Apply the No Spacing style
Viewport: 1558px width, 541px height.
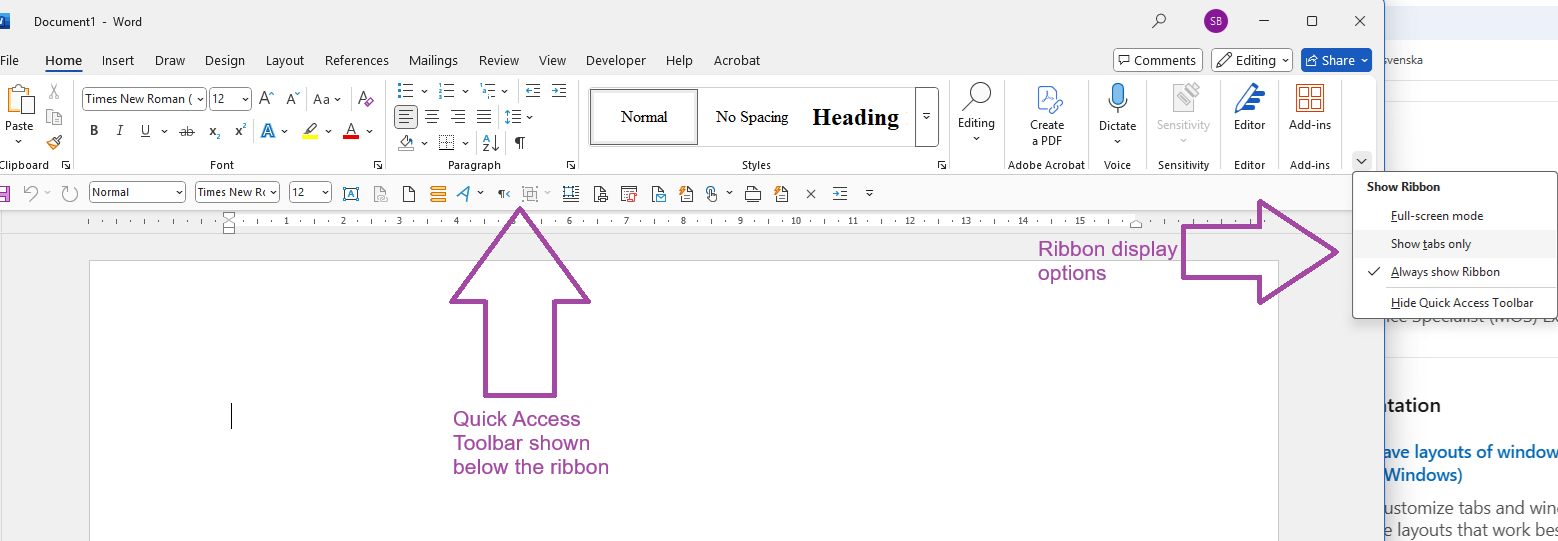(752, 117)
